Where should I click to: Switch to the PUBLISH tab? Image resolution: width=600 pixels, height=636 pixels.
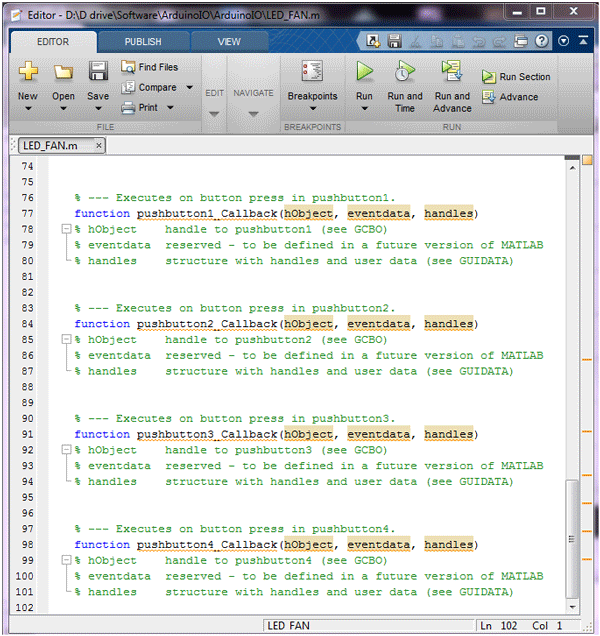tap(143, 42)
